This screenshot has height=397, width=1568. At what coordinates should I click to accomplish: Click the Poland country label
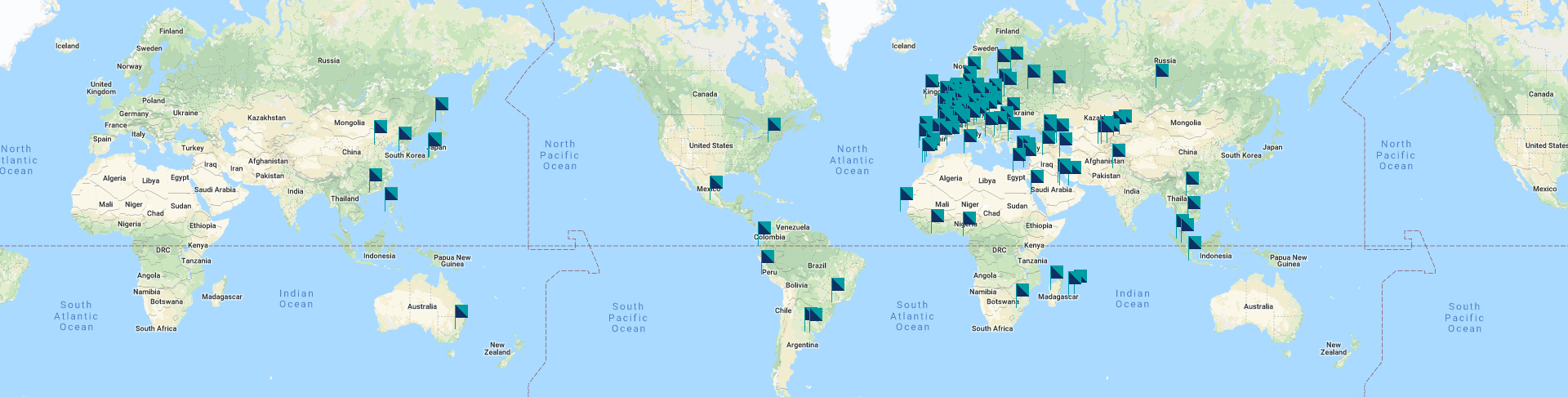(154, 100)
